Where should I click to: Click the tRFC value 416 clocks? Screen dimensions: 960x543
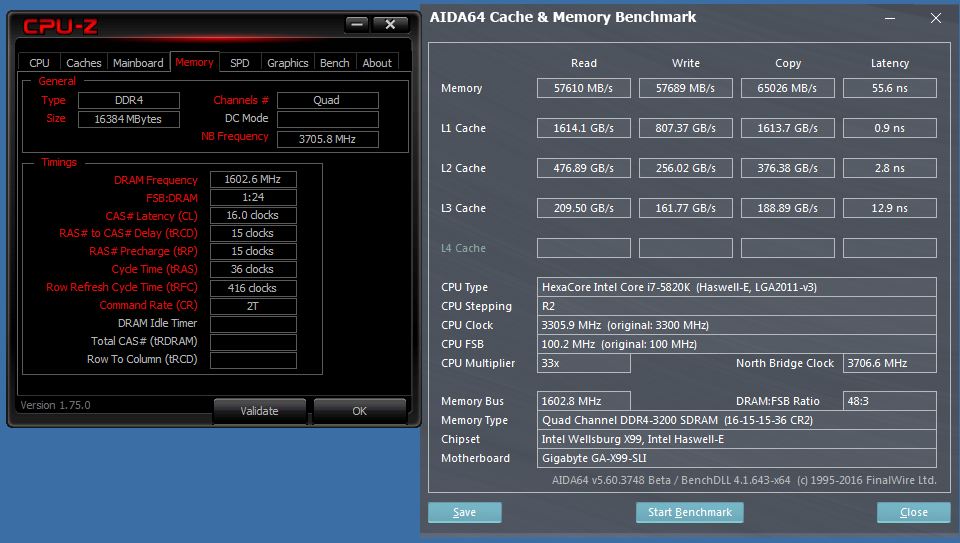click(x=253, y=288)
